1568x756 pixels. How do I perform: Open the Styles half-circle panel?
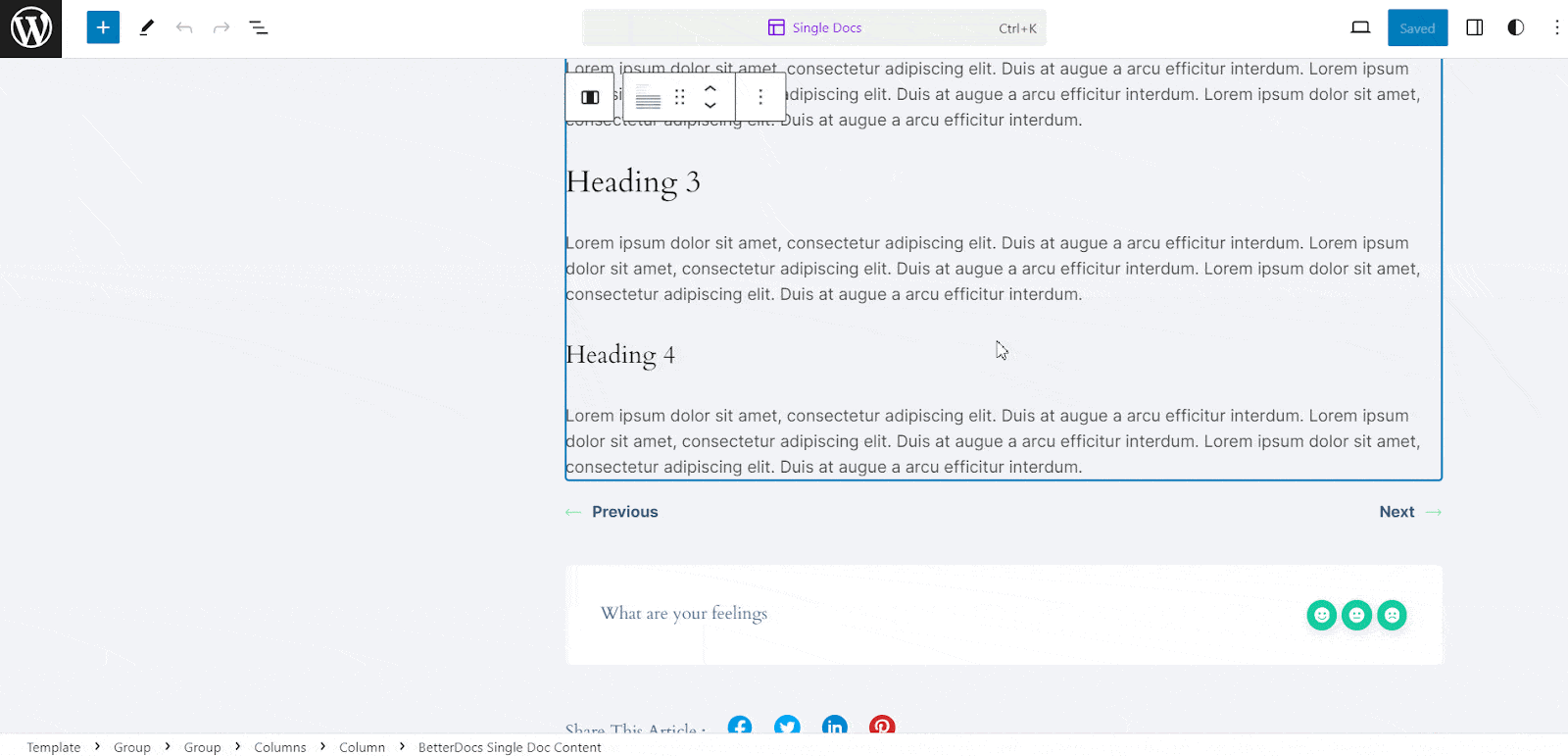pos(1516,27)
